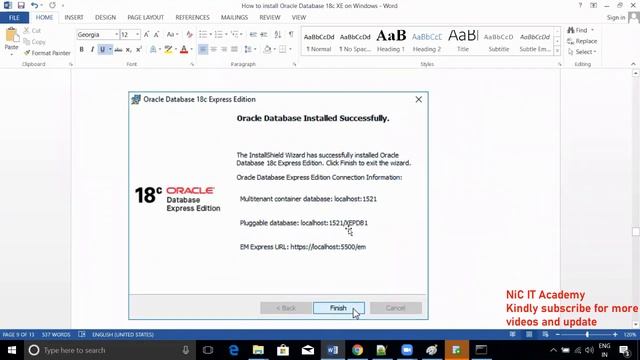Click the Replace button
This screenshot has height=360, width=640.
582,41
